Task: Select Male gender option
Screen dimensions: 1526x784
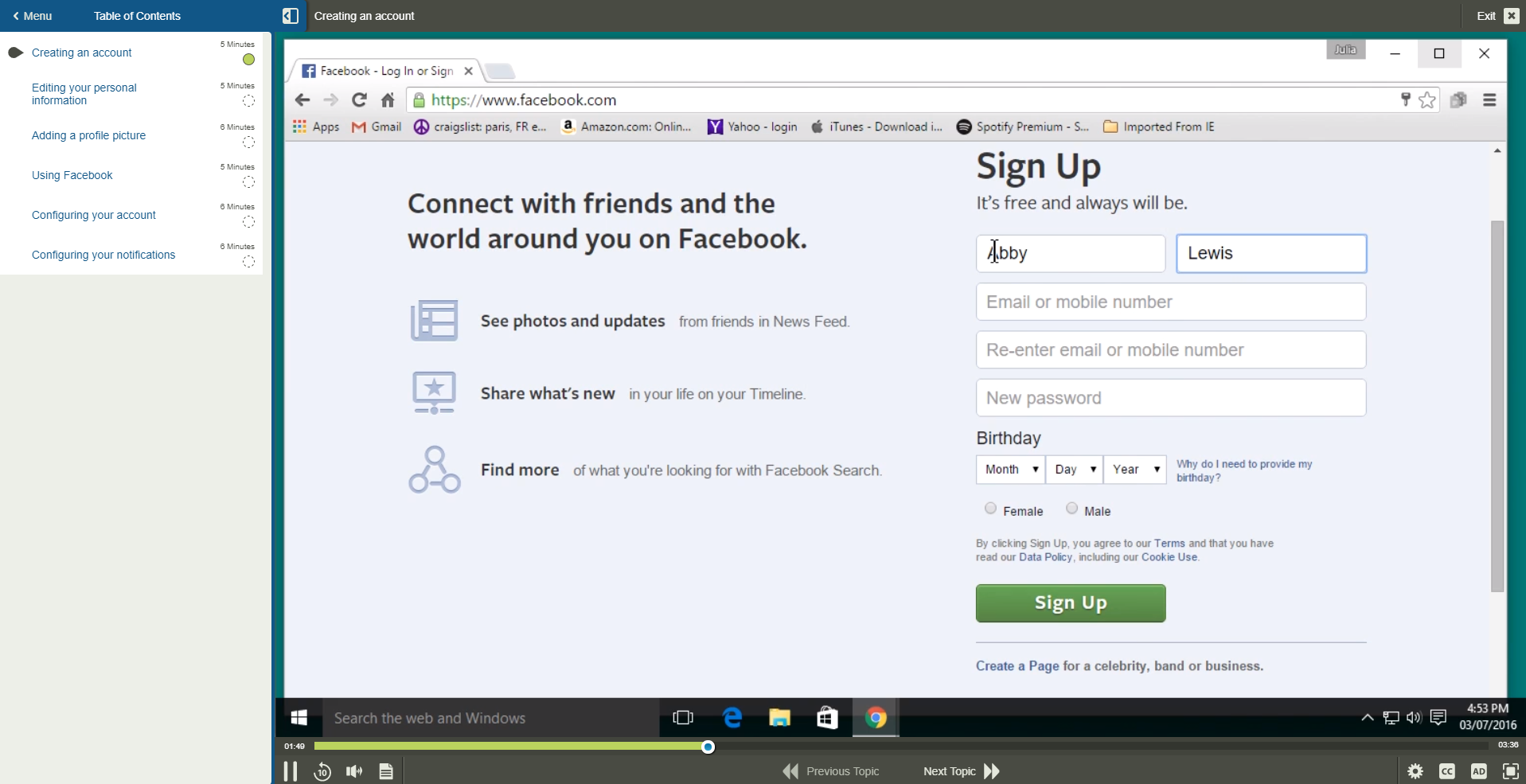Action: pyautogui.click(x=1071, y=508)
